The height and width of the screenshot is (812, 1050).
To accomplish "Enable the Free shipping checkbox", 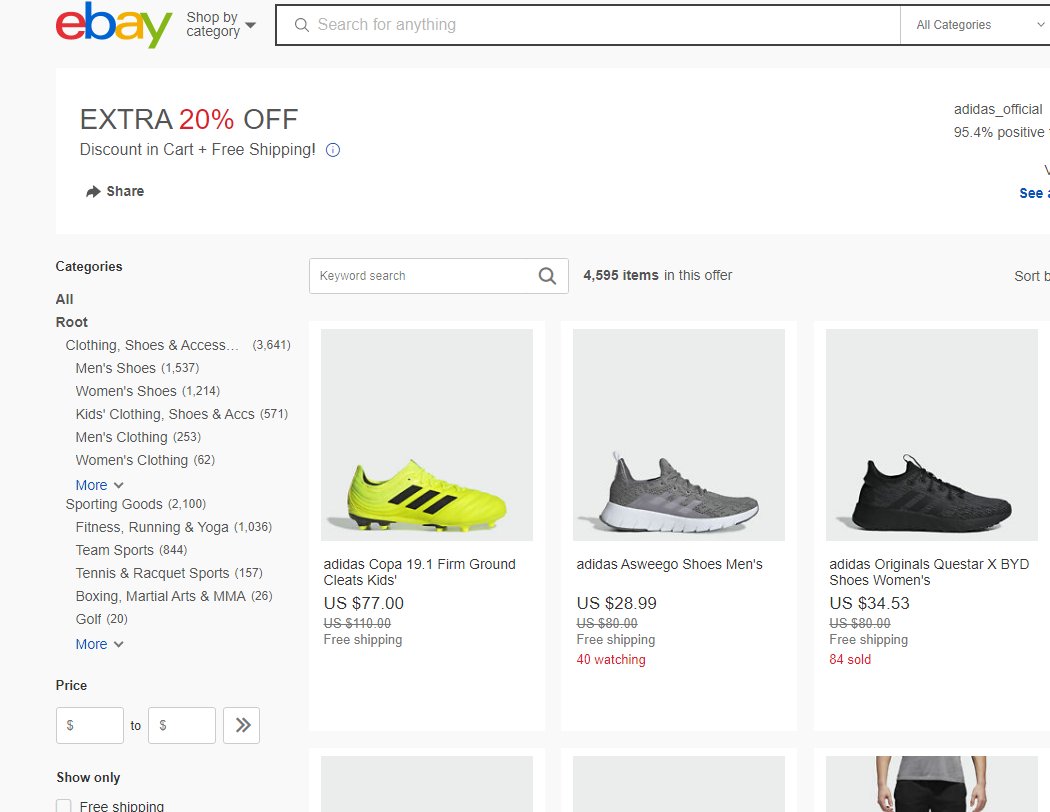I will tap(64, 806).
